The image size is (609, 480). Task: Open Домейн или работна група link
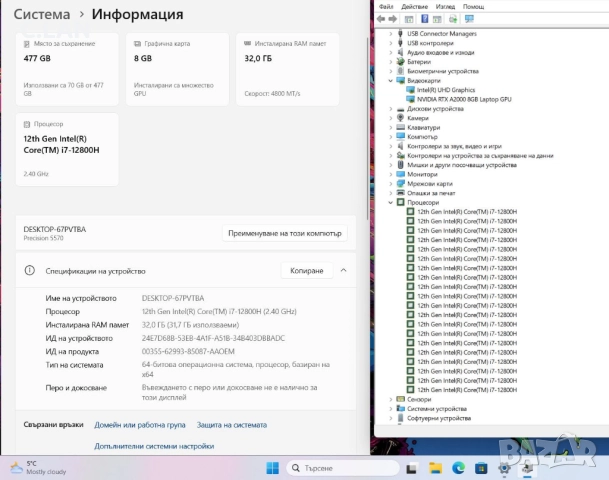[140, 425]
